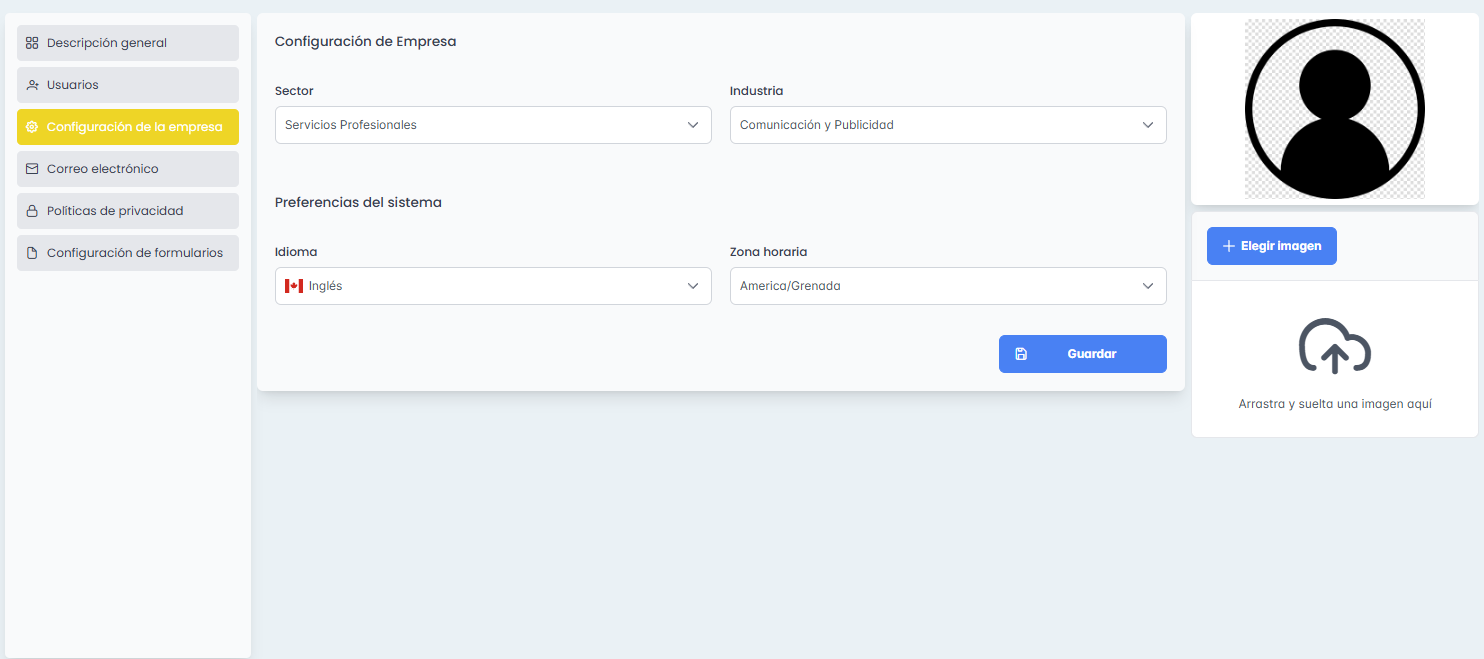Click the plus icon on Elegir imagen
This screenshot has height=659, width=1484.
pyautogui.click(x=1228, y=246)
